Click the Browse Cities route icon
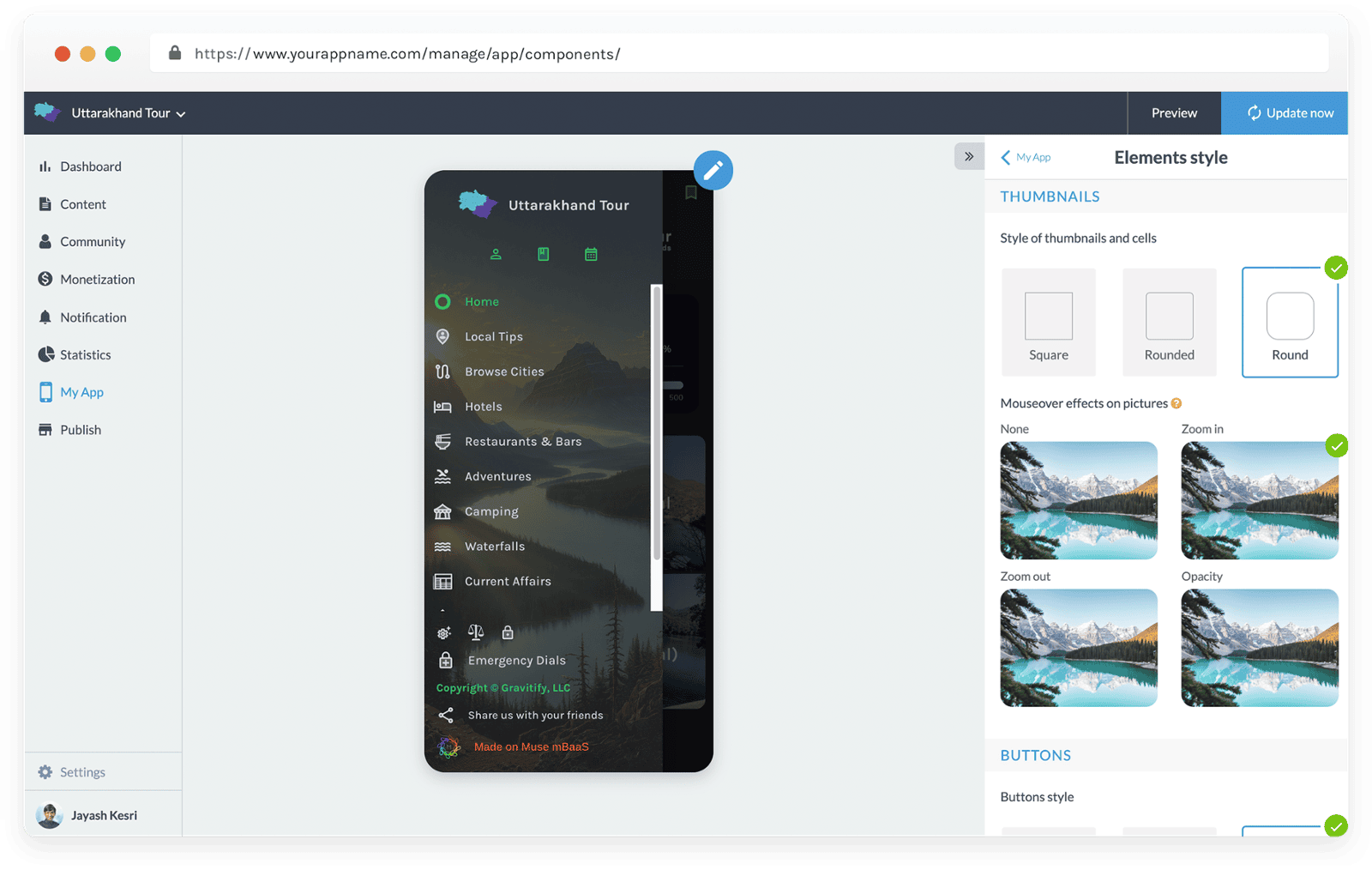The width and height of the screenshot is (1372, 870). point(442,372)
